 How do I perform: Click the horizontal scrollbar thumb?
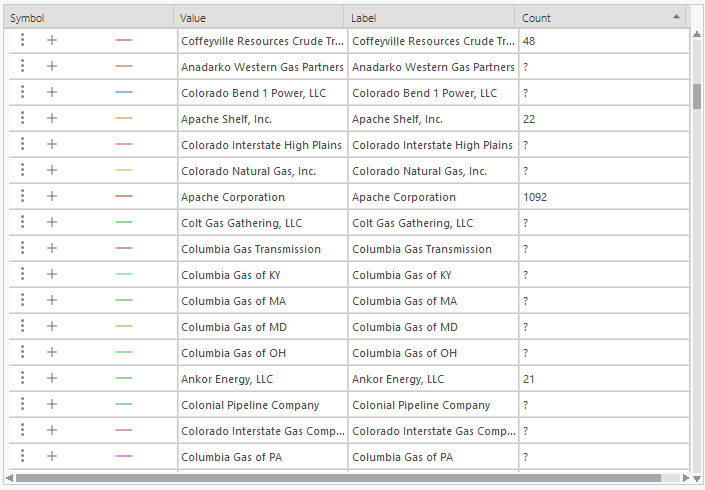point(338,478)
